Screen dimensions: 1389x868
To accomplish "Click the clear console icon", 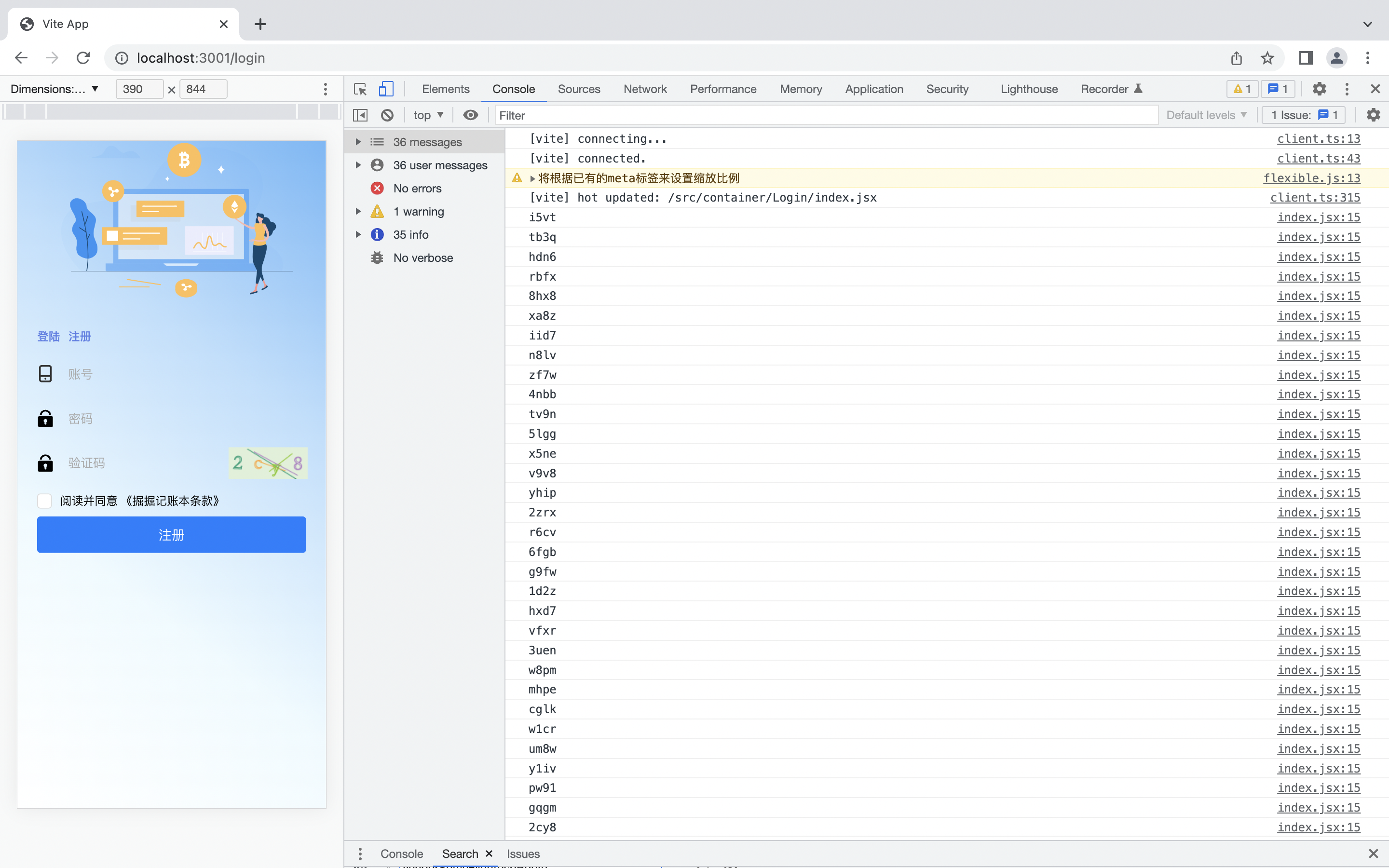I will [x=387, y=115].
